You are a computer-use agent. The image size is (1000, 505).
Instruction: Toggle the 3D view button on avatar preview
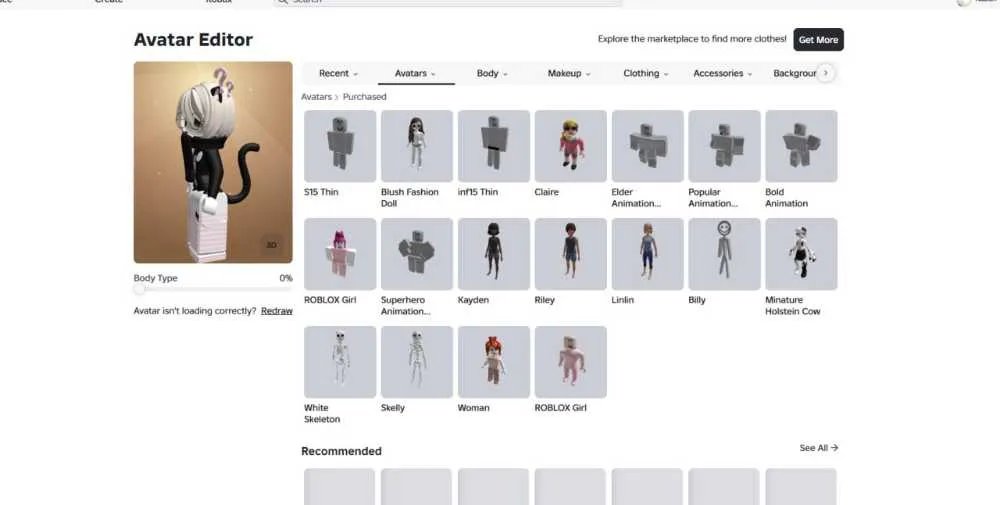[x=271, y=245]
